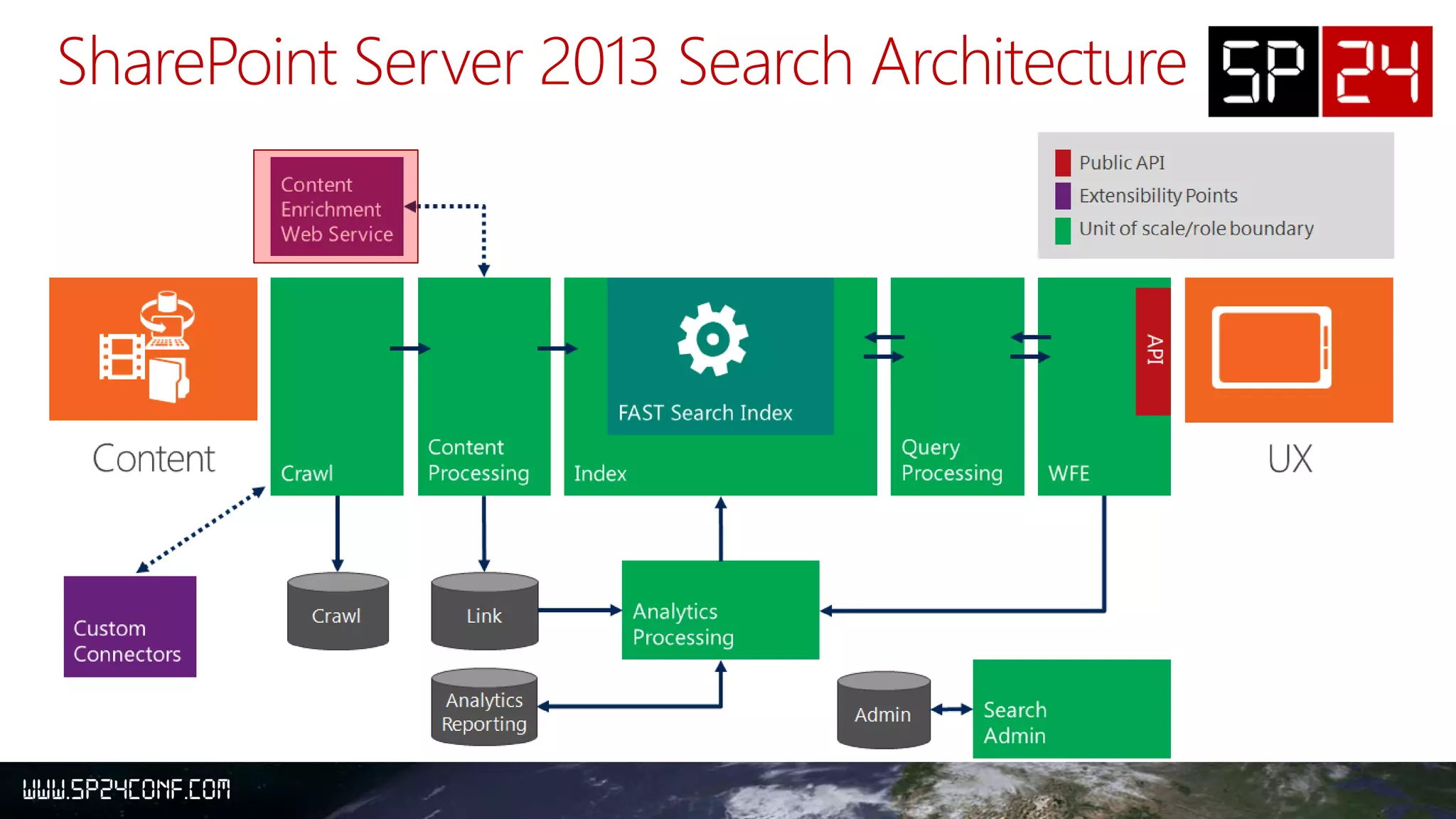Click the Analytics Processing box
Screen dimensions: 1456x819
click(x=720, y=610)
